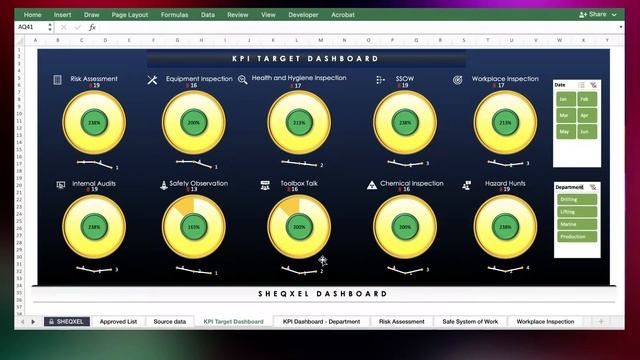640x360 pixels.
Task: Open the Draw ribbon tab
Action: click(x=91, y=15)
